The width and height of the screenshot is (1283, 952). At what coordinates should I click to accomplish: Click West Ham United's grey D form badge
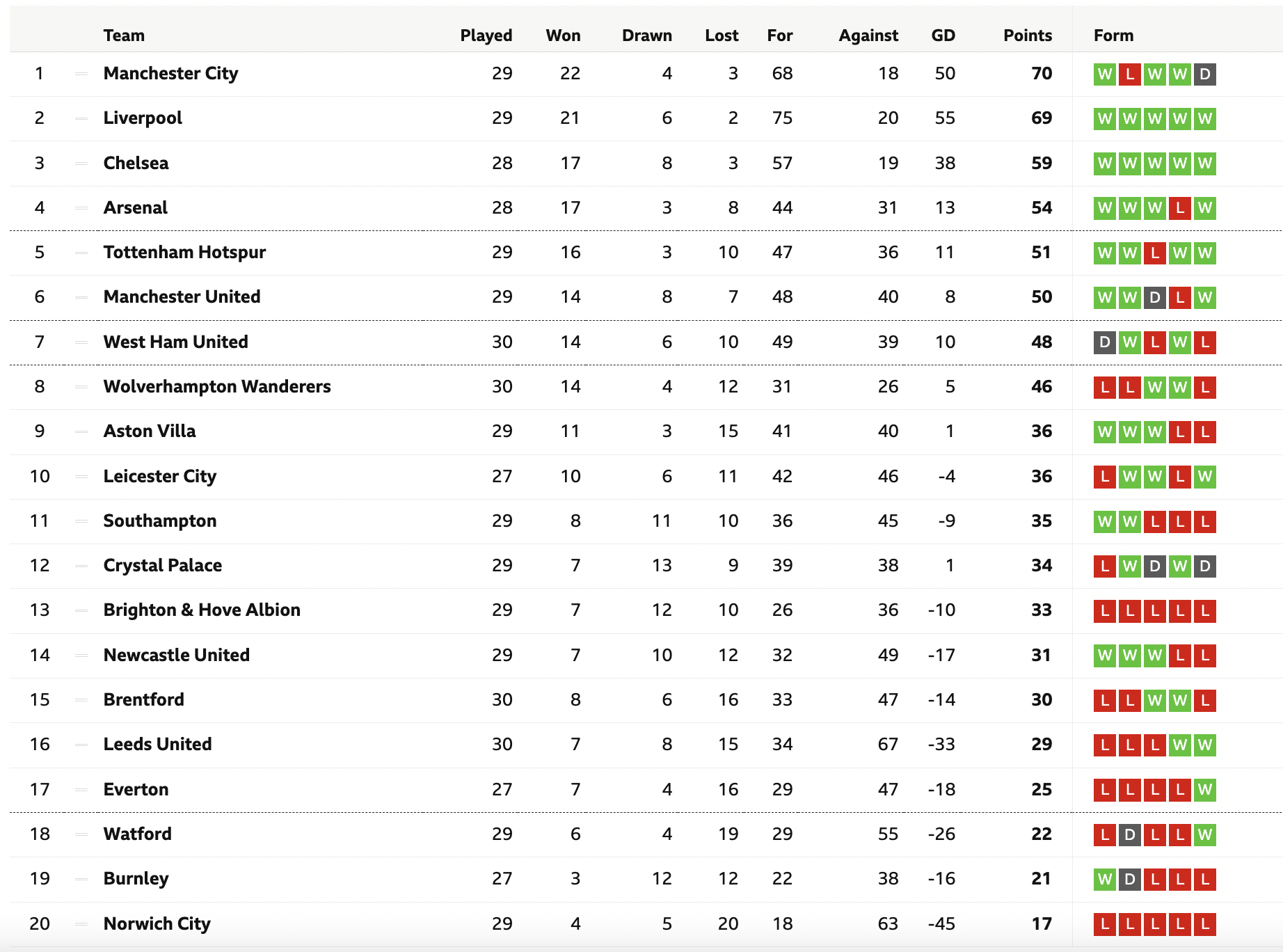[1104, 342]
